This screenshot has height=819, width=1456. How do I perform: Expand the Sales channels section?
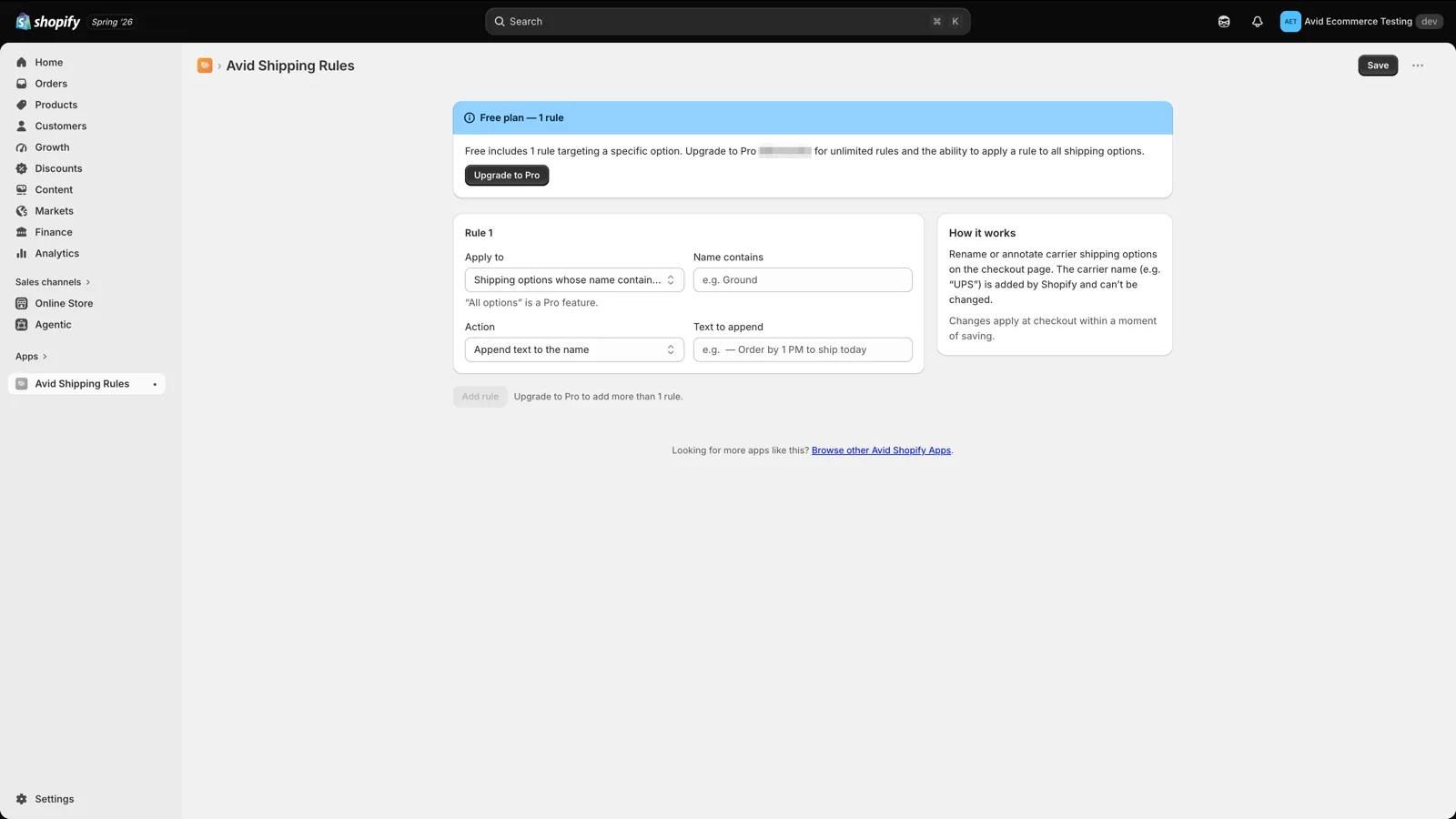pyautogui.click(x=53, y=282)
